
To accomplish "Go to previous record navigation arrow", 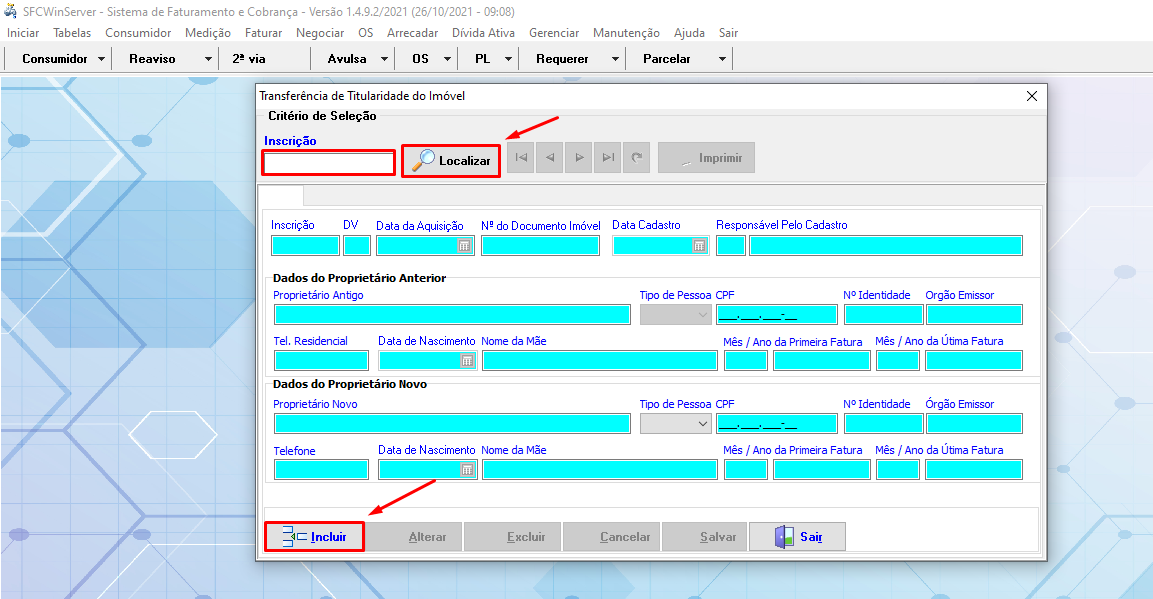I will click(549, 158).
